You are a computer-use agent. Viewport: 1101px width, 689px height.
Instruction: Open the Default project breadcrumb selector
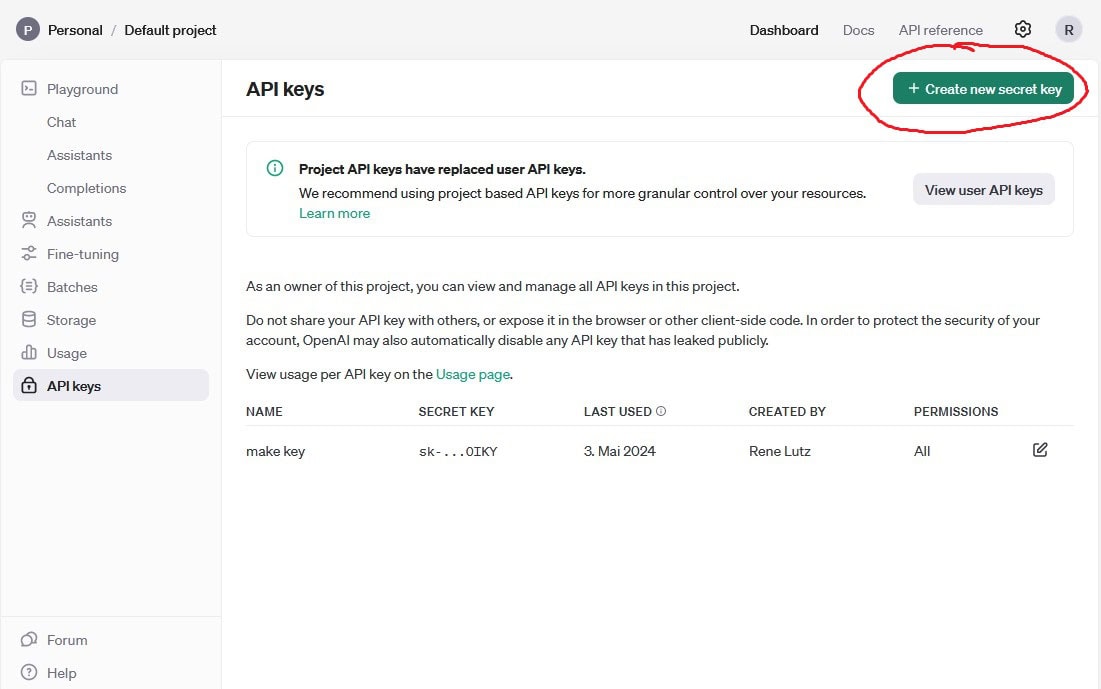coord(170,30)
